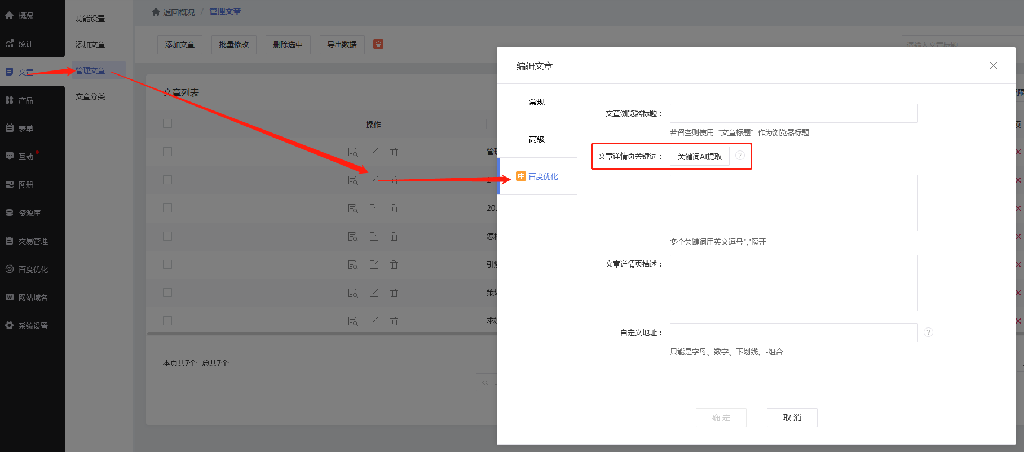Open 文章分类 in the submenu
This screenshot has width=1024, height=452.
click(90, 97)
